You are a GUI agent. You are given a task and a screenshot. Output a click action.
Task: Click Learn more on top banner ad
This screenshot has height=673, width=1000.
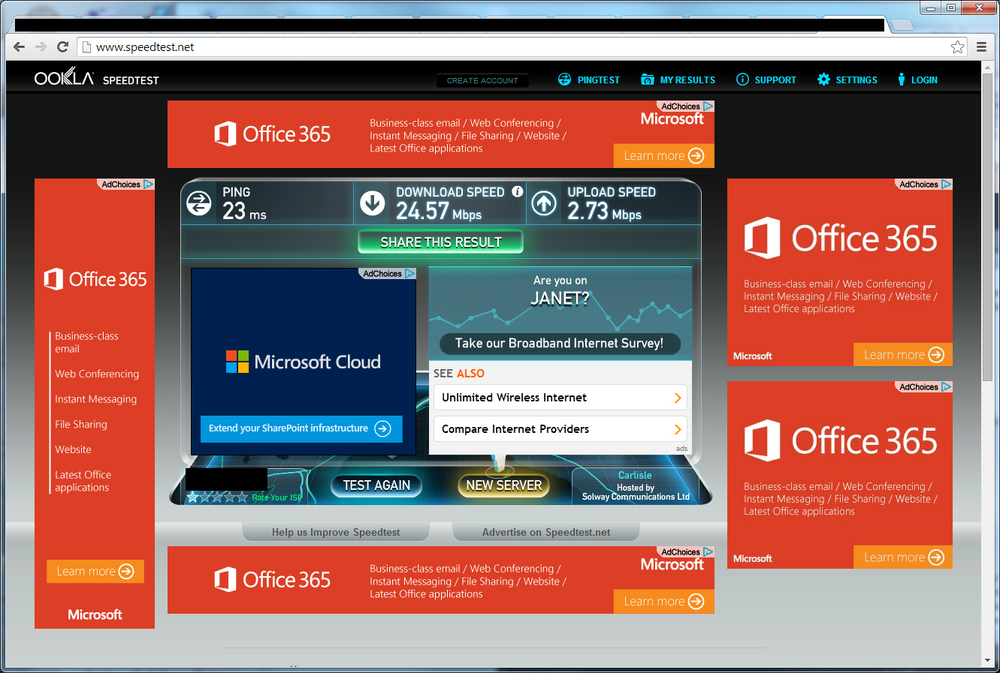point(664,156)
